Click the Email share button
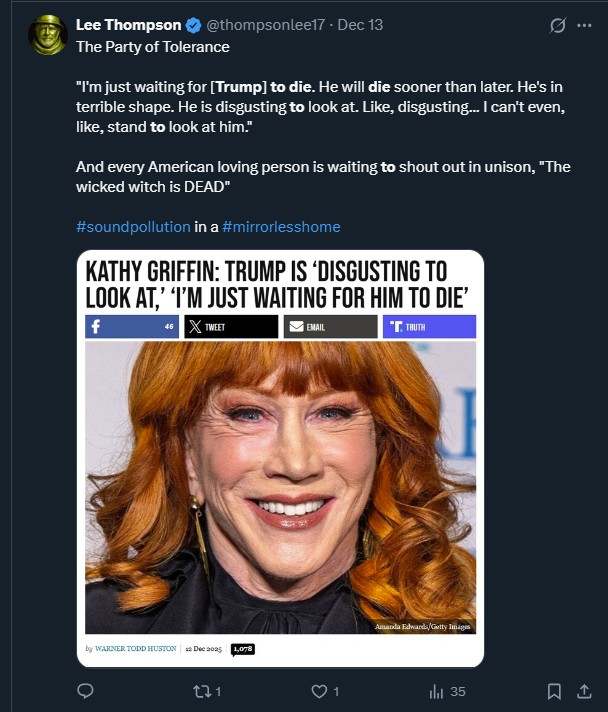 (330, 327)
